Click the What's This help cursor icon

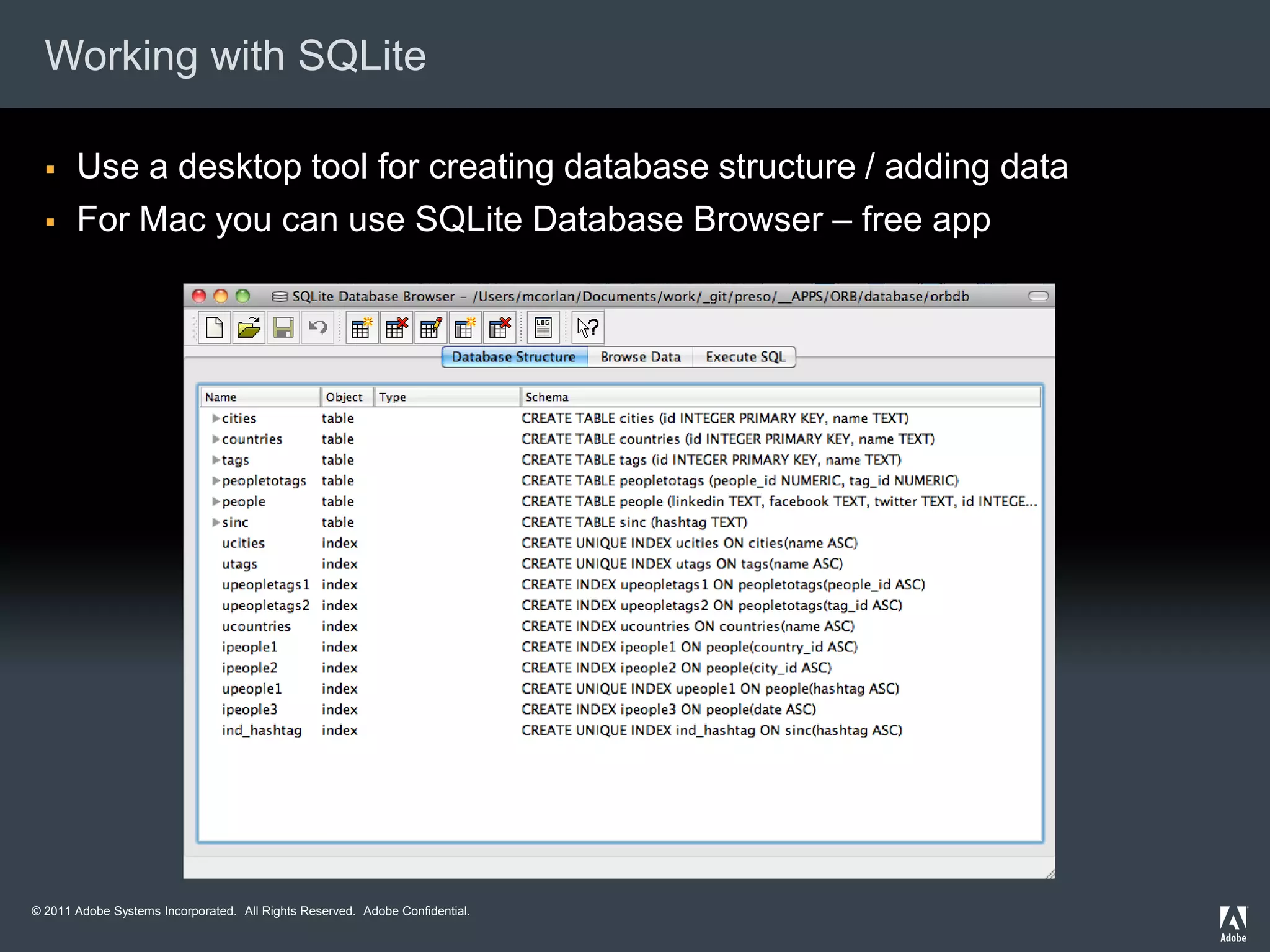click(587, 327)
